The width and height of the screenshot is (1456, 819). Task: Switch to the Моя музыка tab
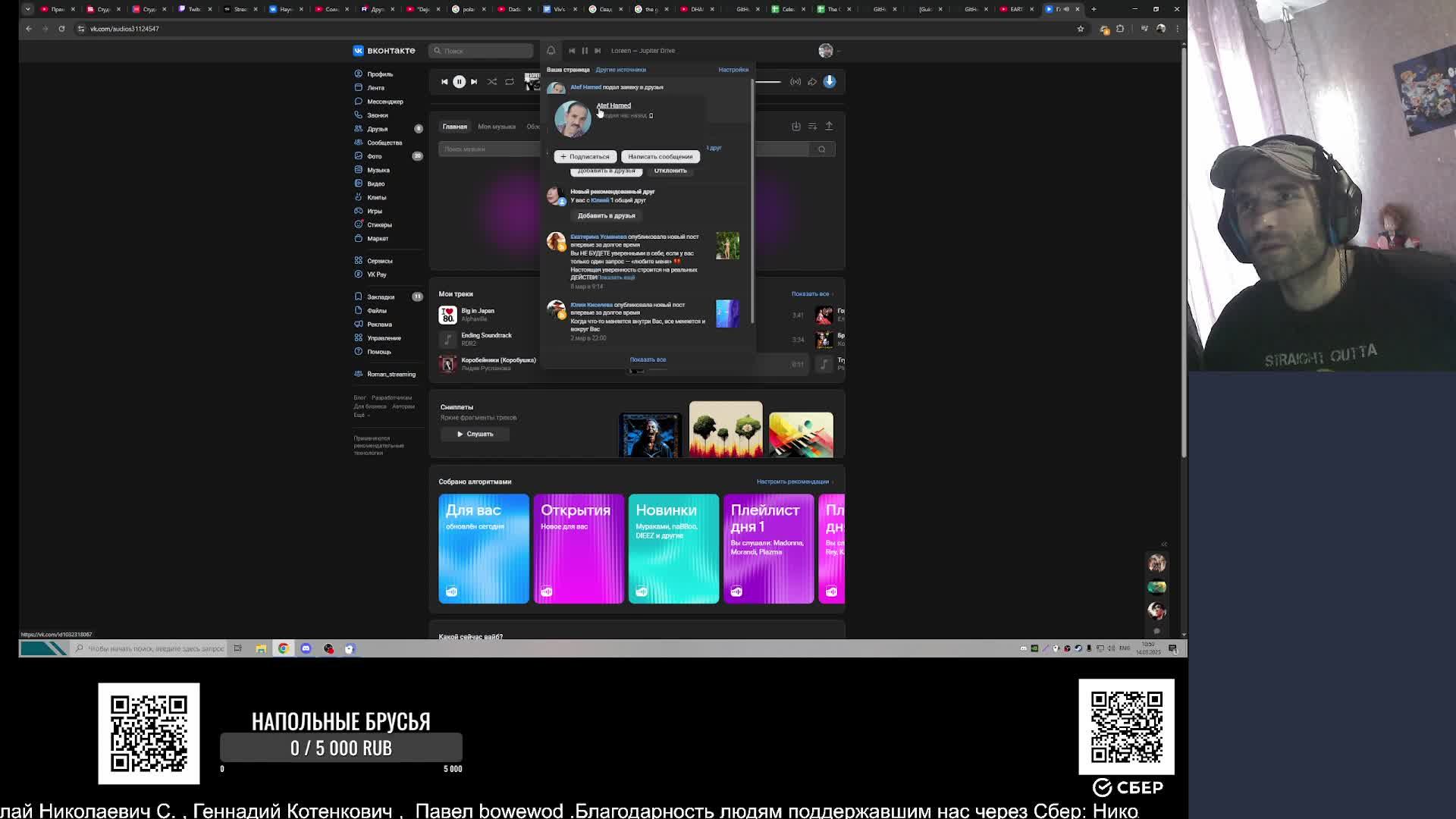point(496,127)
